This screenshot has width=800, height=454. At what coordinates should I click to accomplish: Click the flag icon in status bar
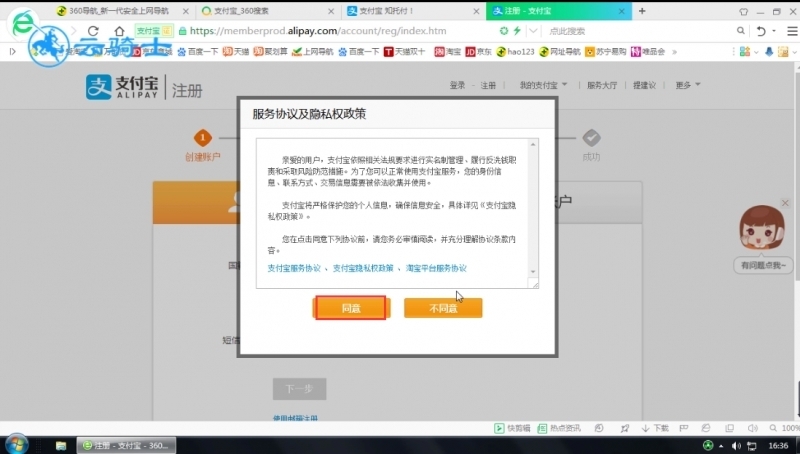[684, 428]
